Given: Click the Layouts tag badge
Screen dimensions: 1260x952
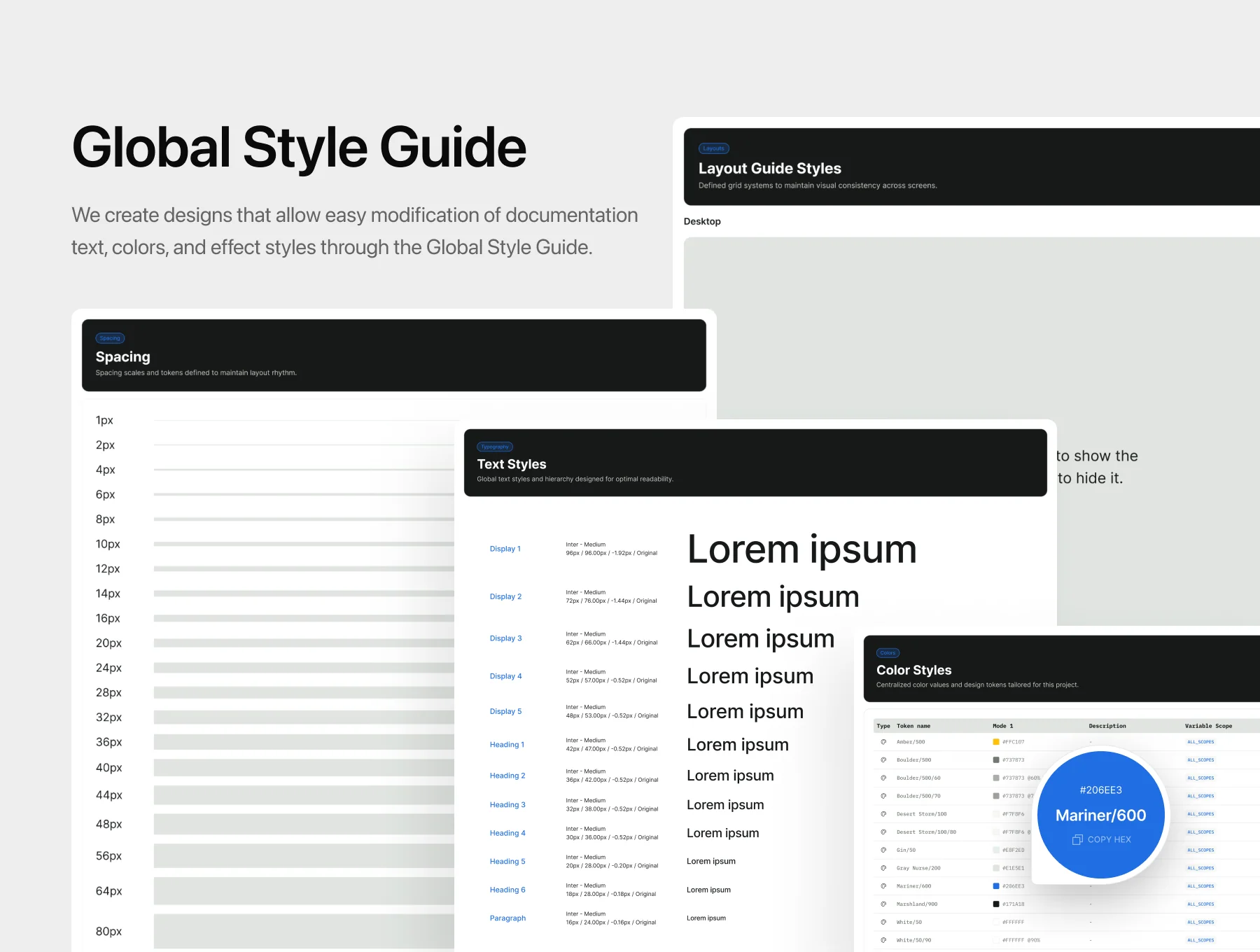Looking at the screenshot, I should [x=713, y=148].
